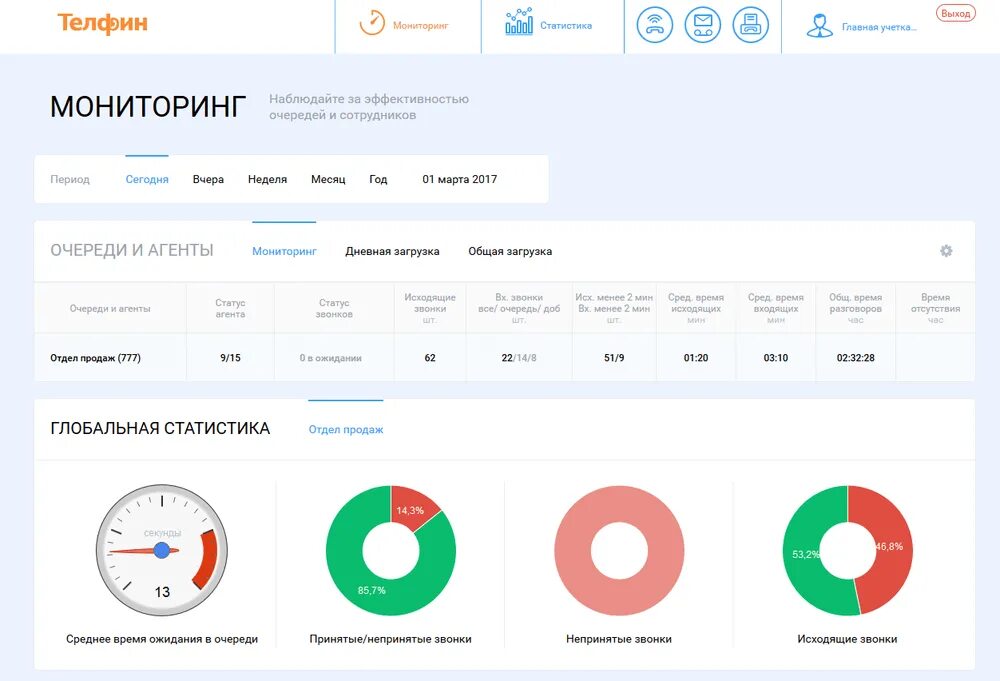Switch to Общая загрузка tab
This screenshot has height=681, width=1000.
(510, 251)
